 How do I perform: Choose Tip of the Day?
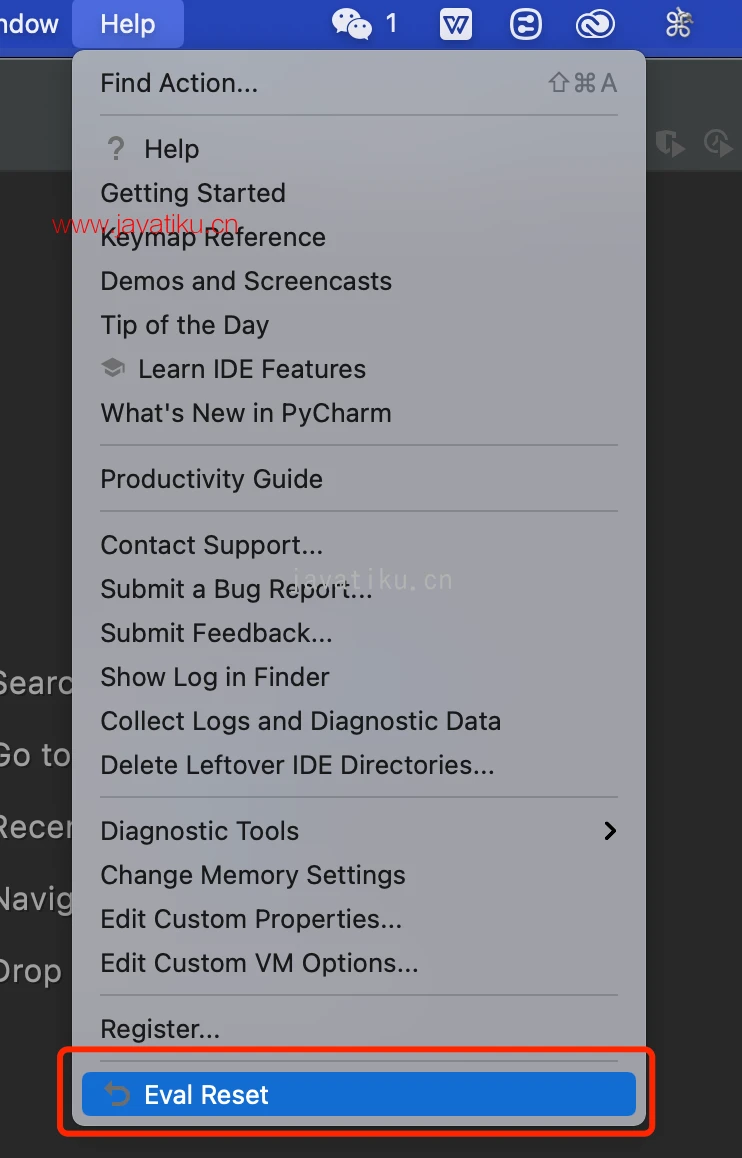184,324
